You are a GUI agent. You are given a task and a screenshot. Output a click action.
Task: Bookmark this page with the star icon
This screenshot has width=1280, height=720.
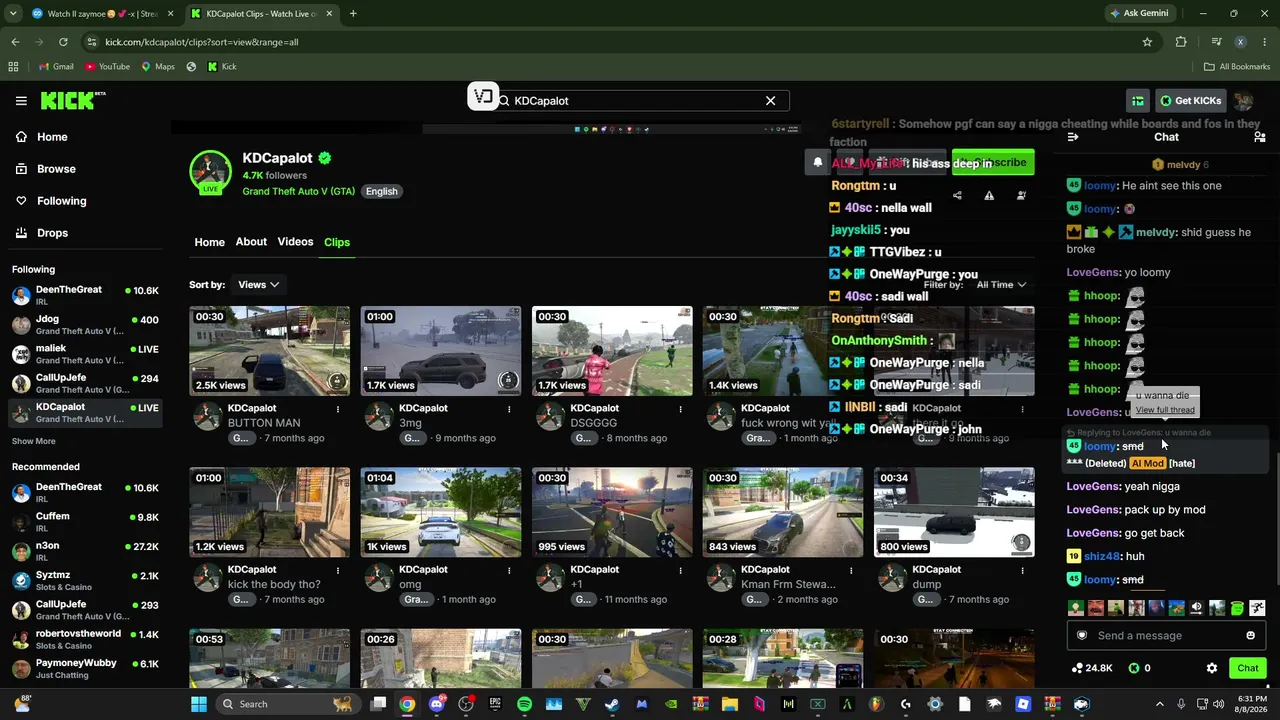[1147, 42]
